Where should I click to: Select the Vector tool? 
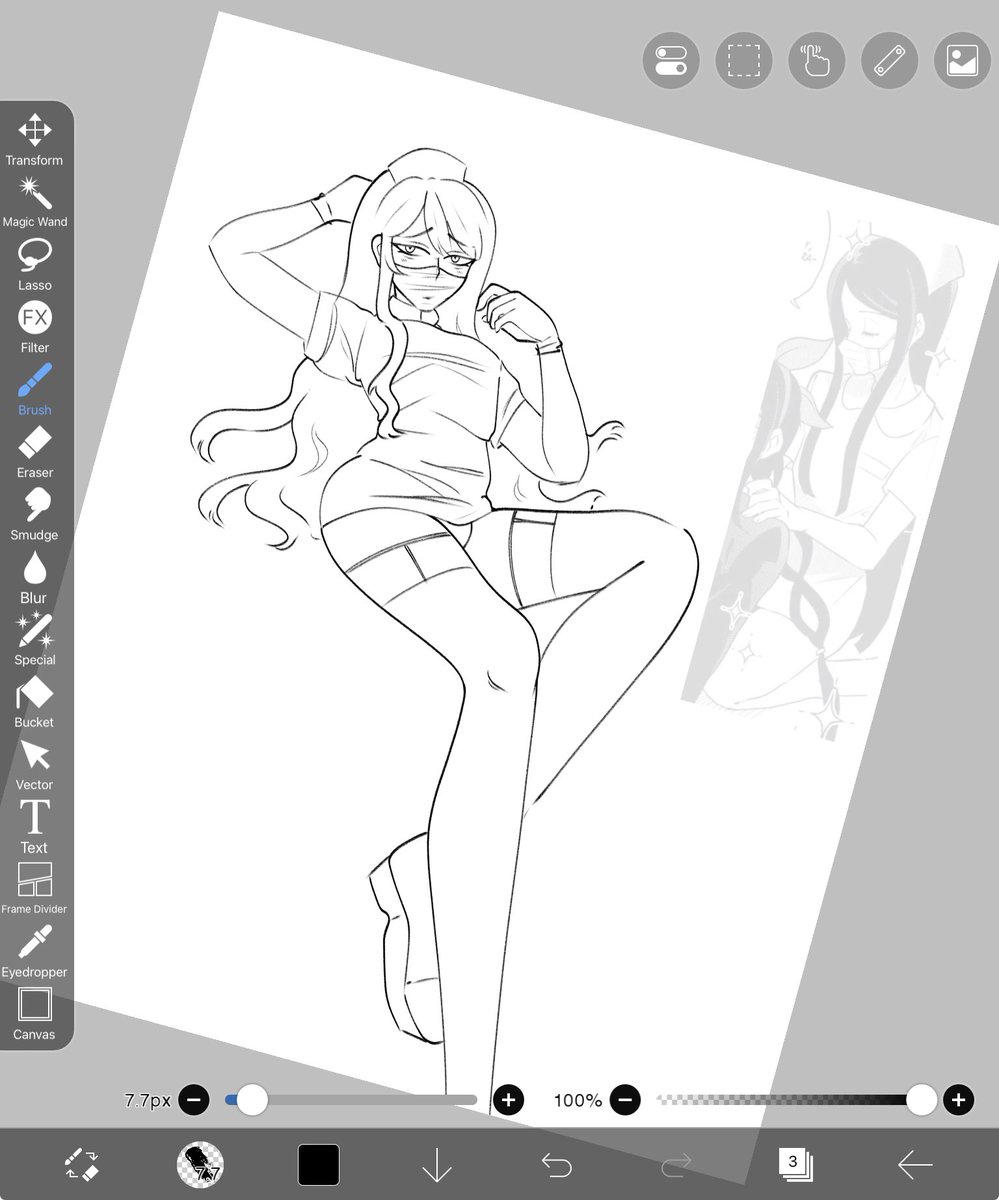(x=35, y=765)
